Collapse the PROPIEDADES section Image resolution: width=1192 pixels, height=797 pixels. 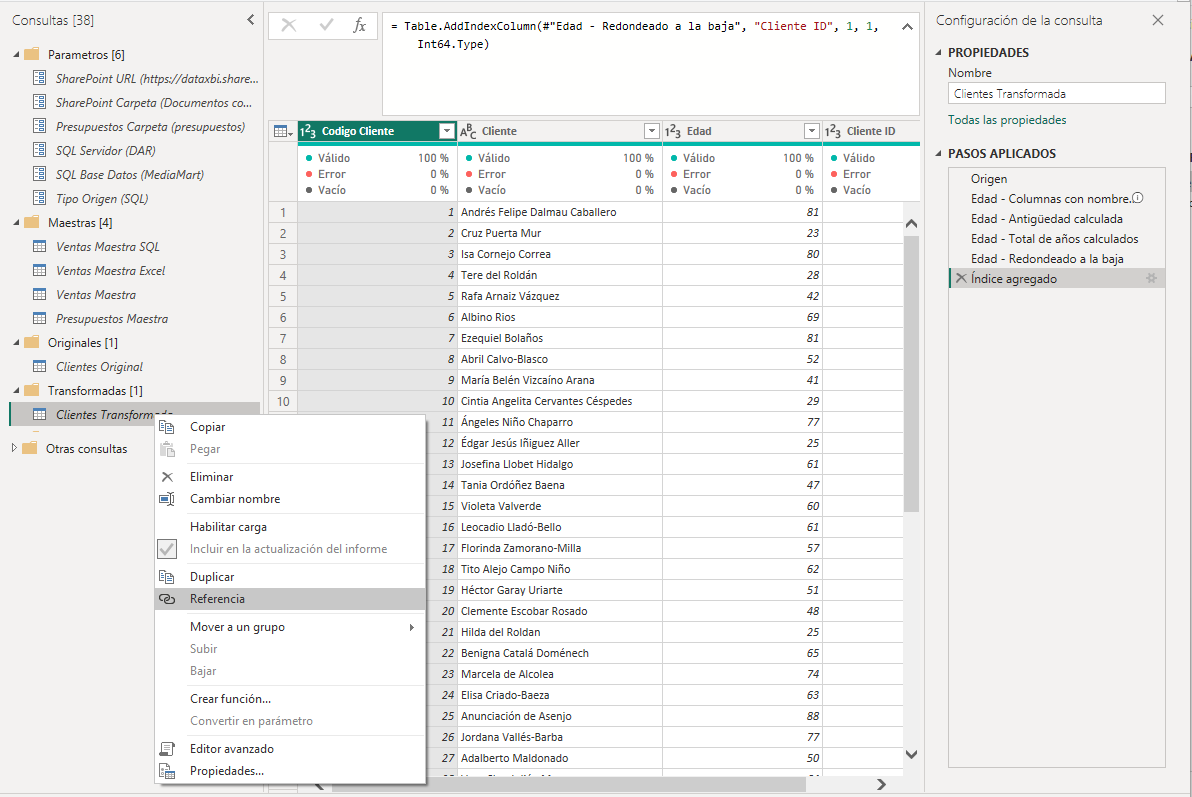938,52
